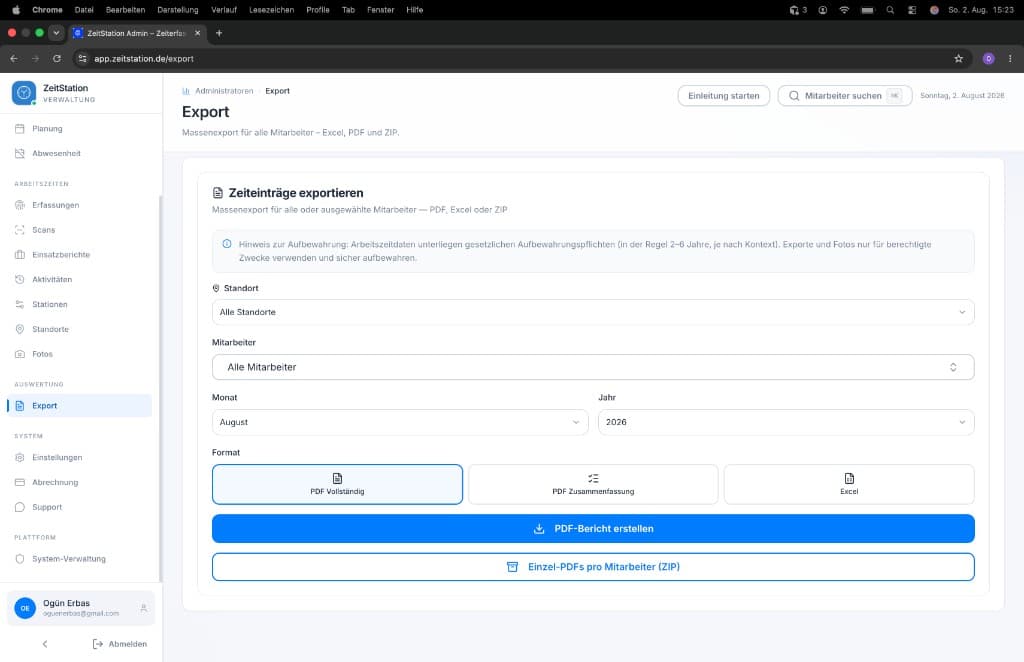Viewport: 1024px width, 662px height.
Task: Click the Stationen sidebar icon
Action: (20, 304)
